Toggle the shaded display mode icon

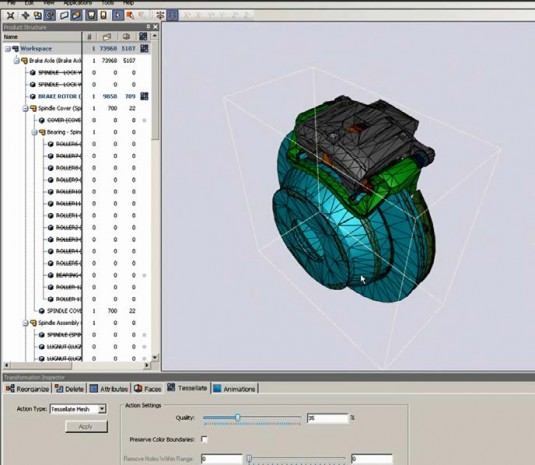[x=76, y=15]
